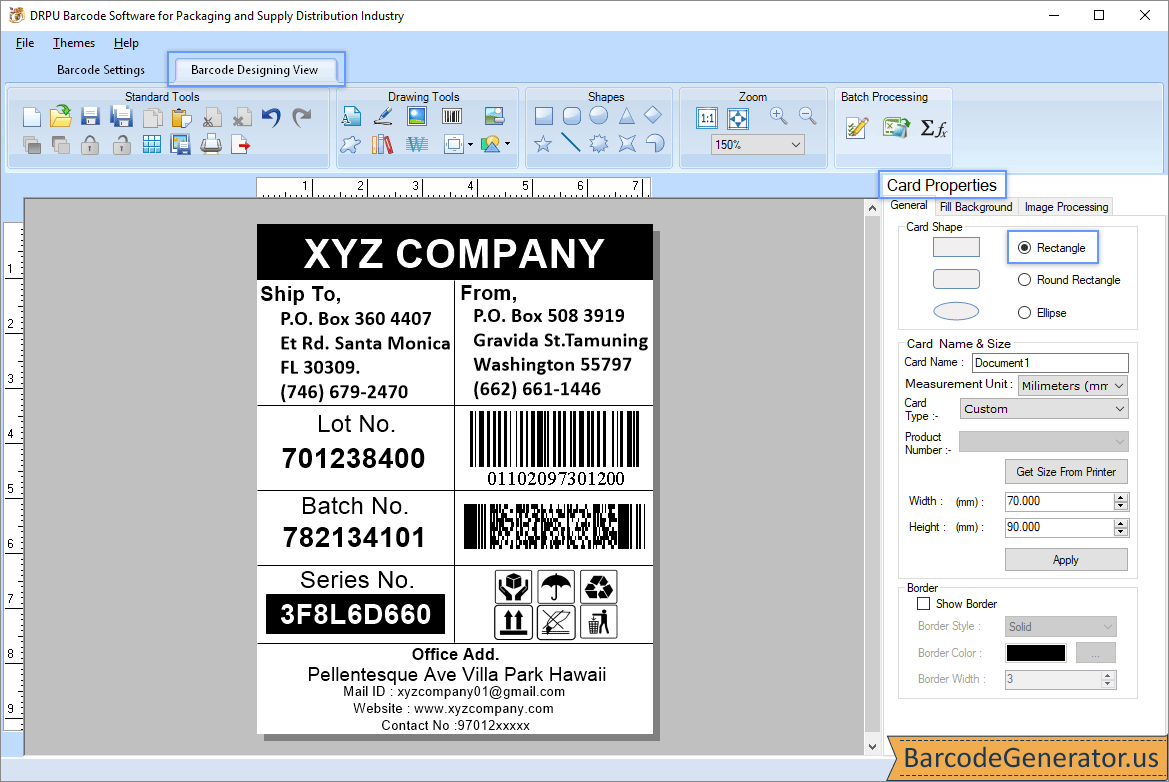Click the Apply button
This screenshot has width=1169, height=782.
[1066, 560]
